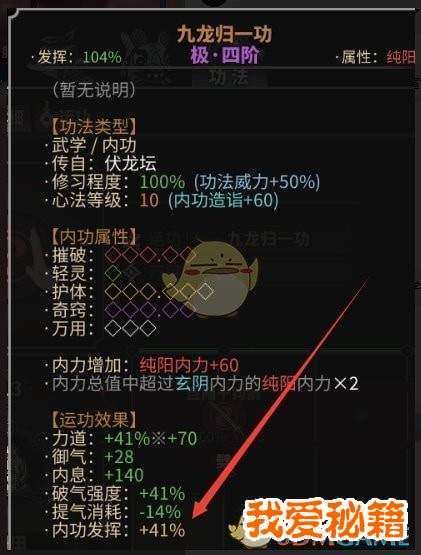The image size is (421, 555).
Task: Click the 运功效果 section header
Action: [93, 420]
